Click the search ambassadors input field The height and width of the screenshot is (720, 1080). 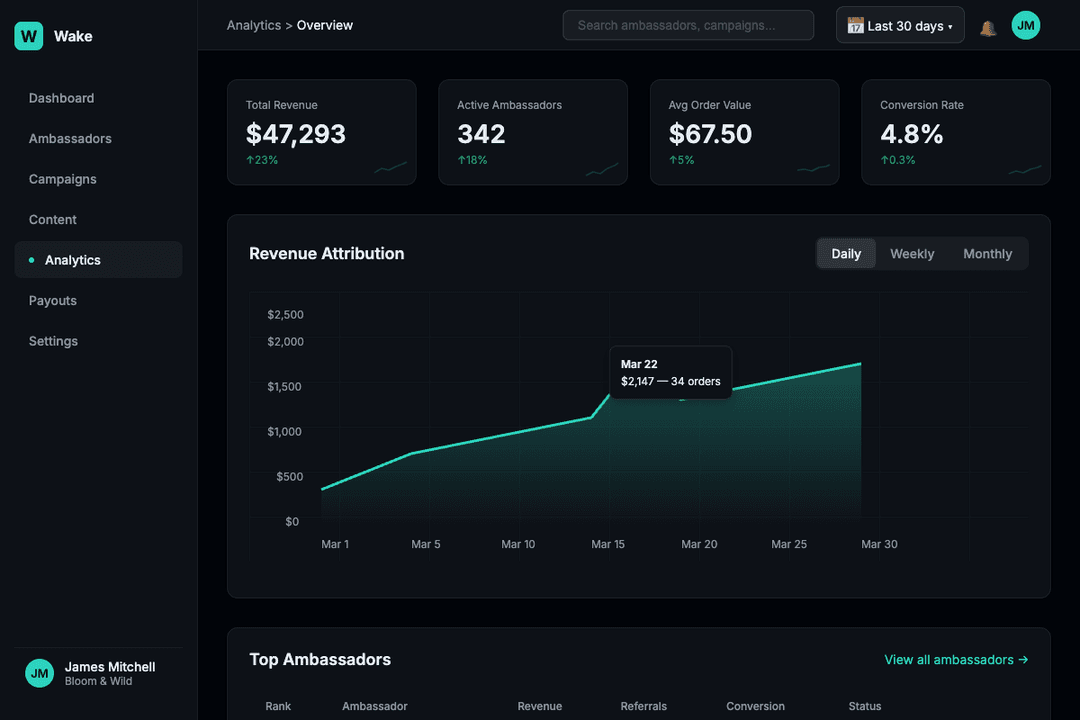(687, 25)
